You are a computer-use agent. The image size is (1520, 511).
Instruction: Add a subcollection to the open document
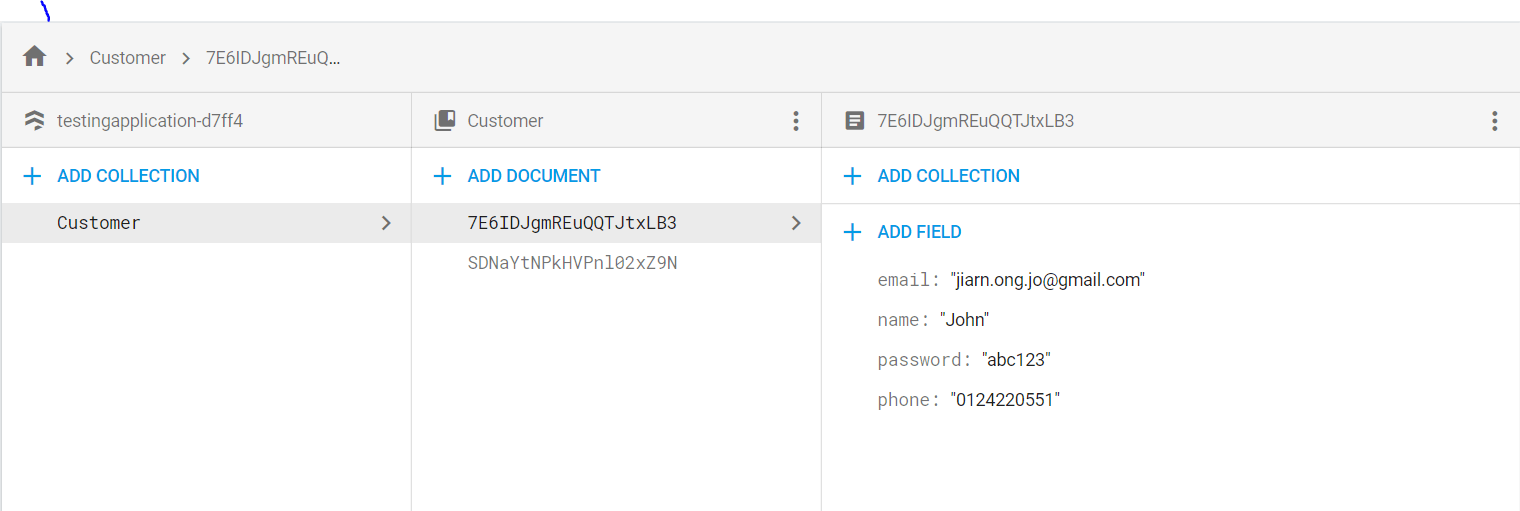point(948,176)
